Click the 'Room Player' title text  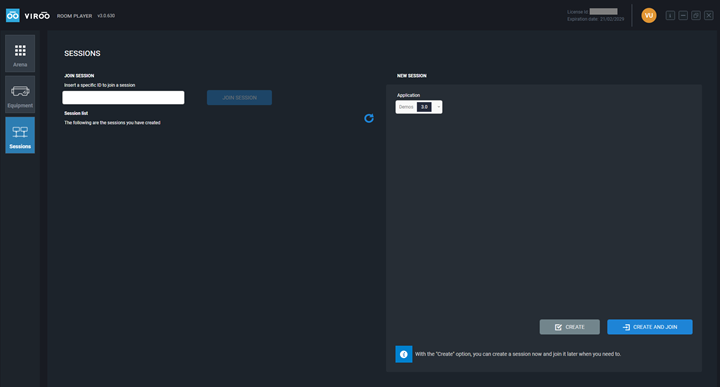[x=74, y=16]
